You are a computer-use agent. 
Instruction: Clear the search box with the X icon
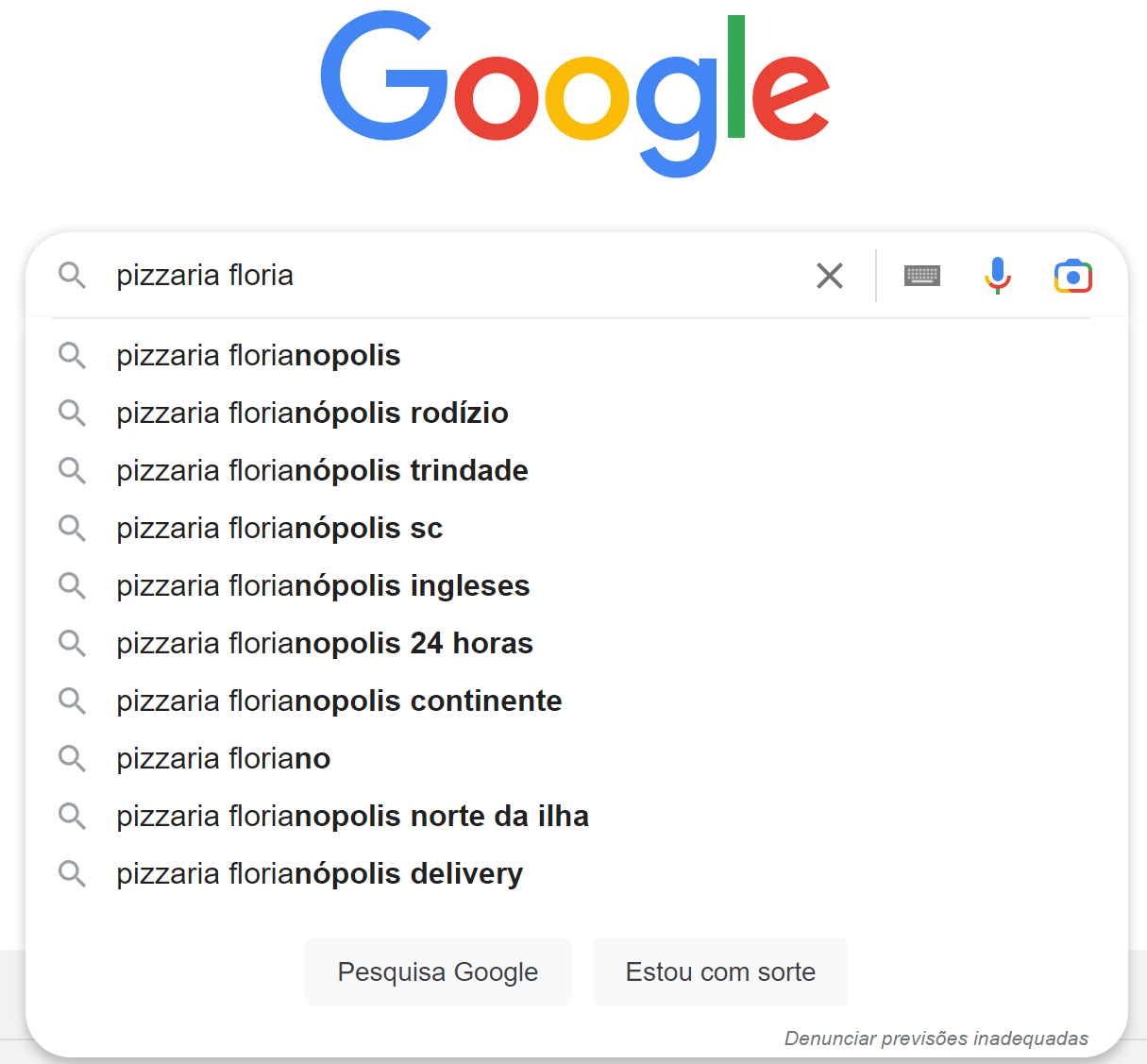point(829,276)
